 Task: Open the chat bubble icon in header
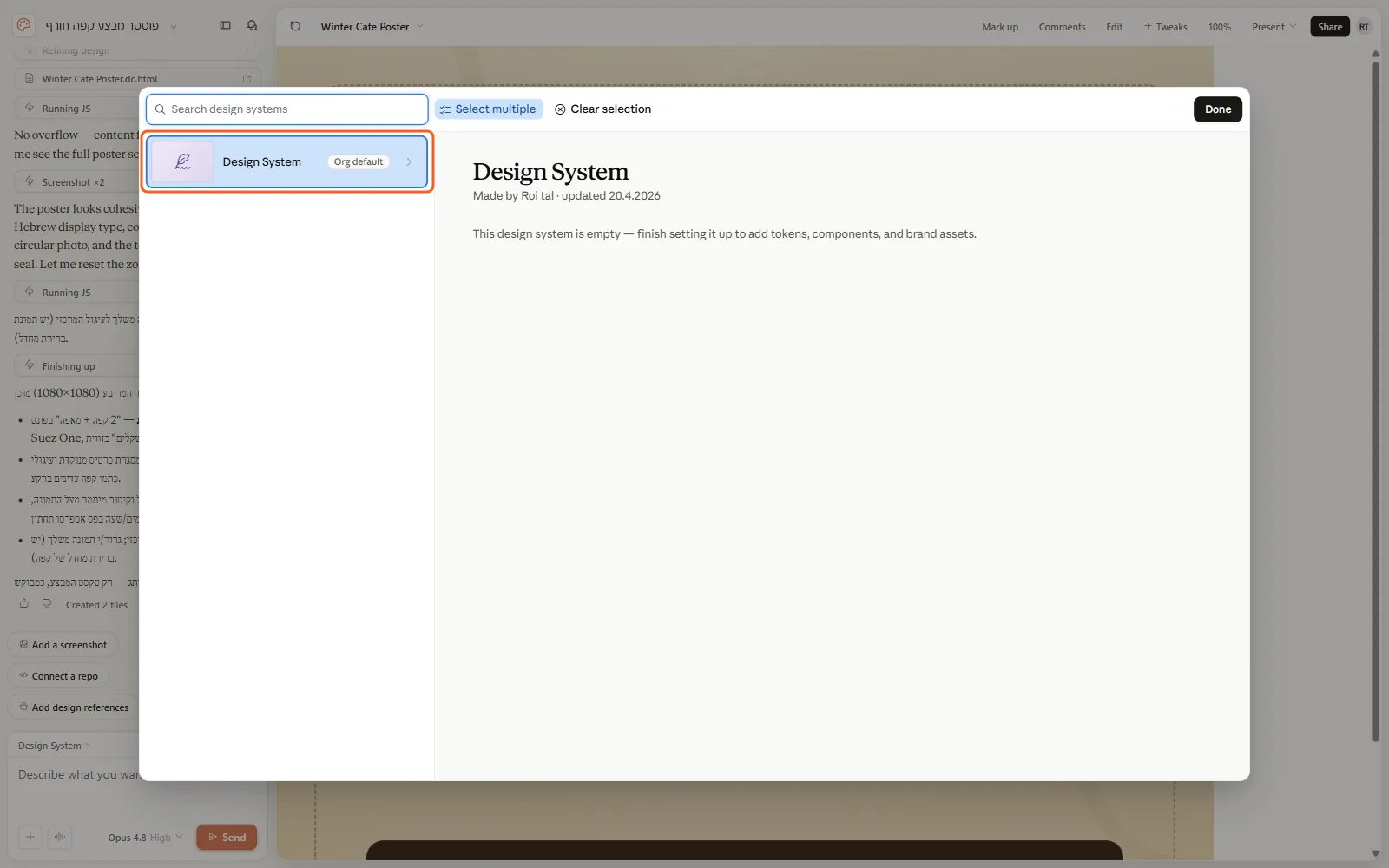coord(253,26)
